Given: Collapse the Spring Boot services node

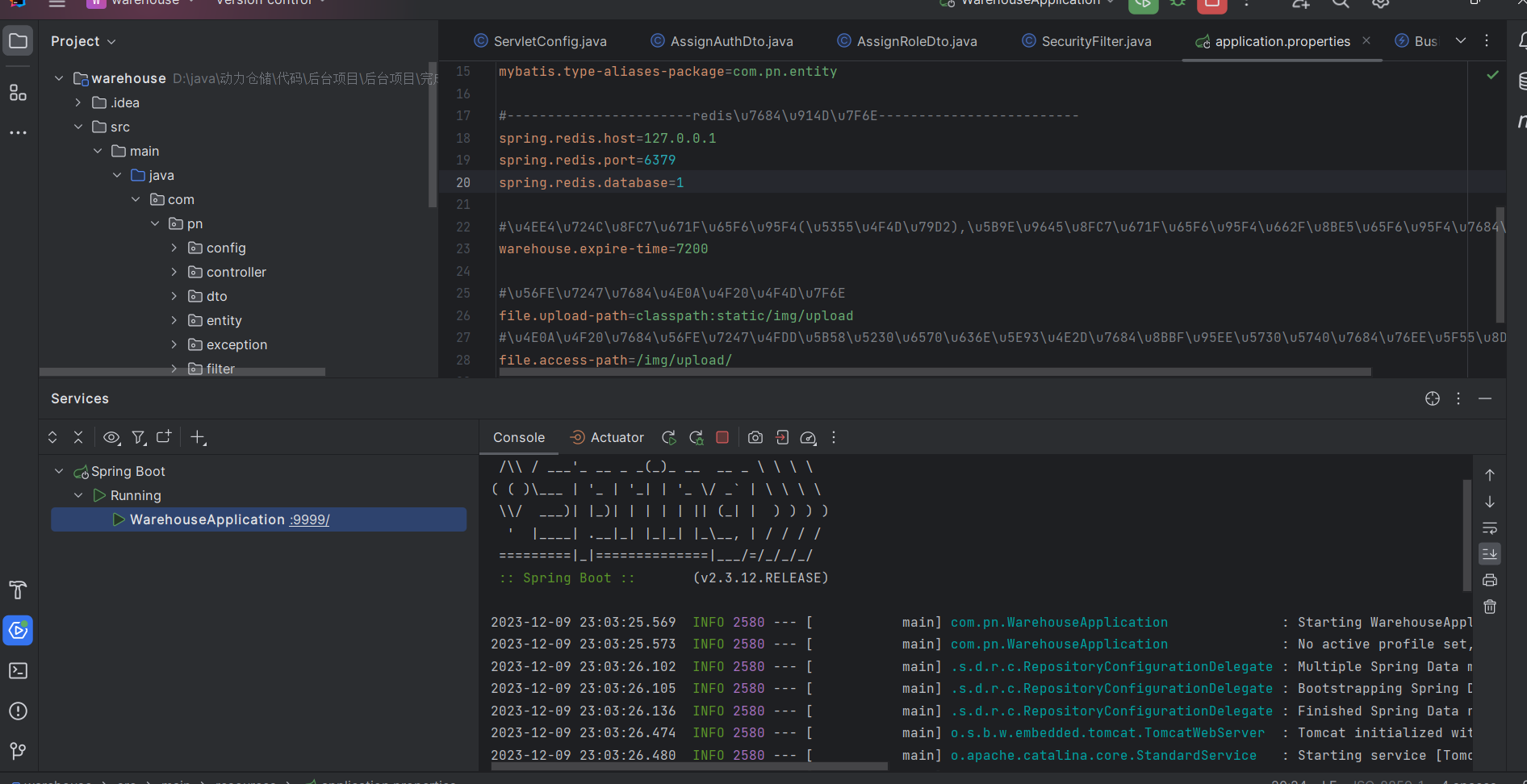Looking at the screenshot, I should pos(59,471).
